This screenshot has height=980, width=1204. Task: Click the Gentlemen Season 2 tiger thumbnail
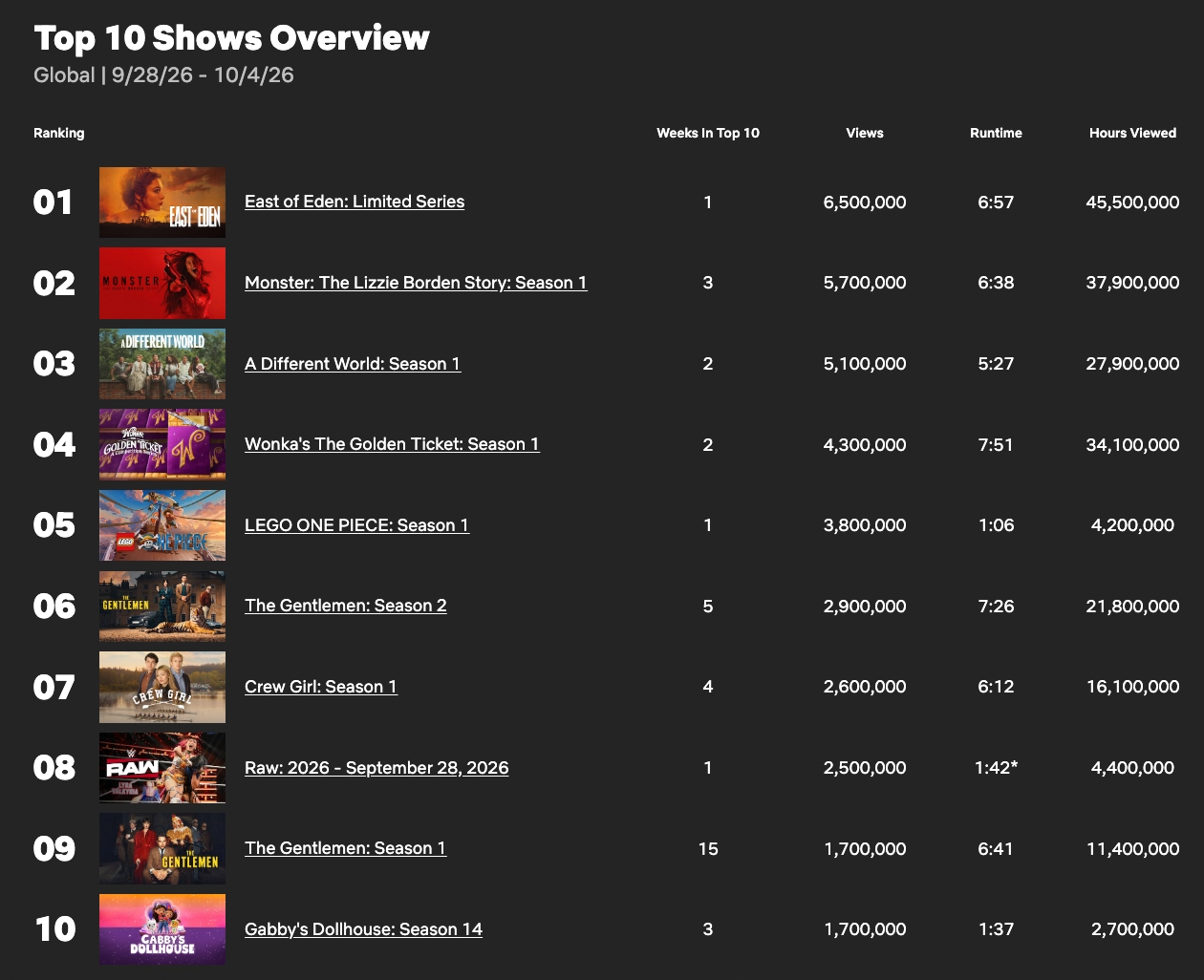click(x=162, y=607)
